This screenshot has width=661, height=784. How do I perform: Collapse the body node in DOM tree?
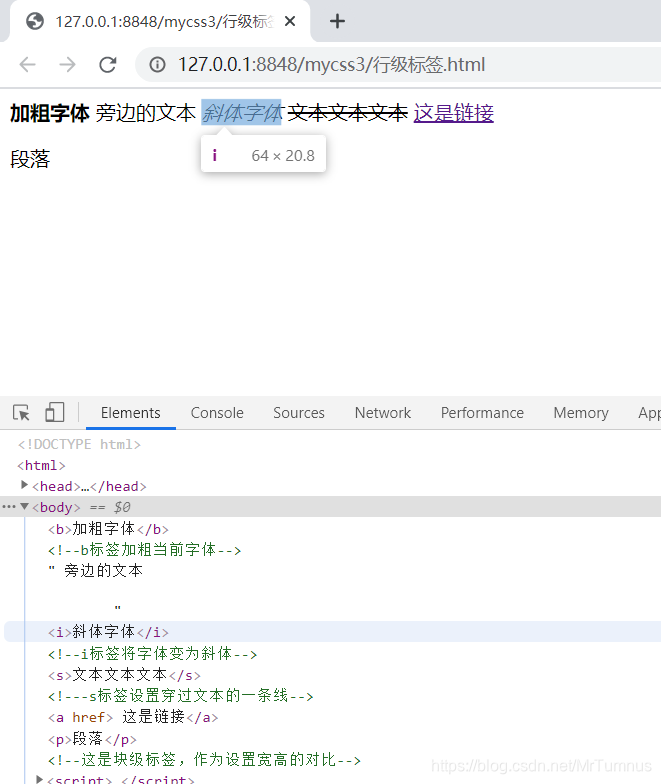[24, 506]
